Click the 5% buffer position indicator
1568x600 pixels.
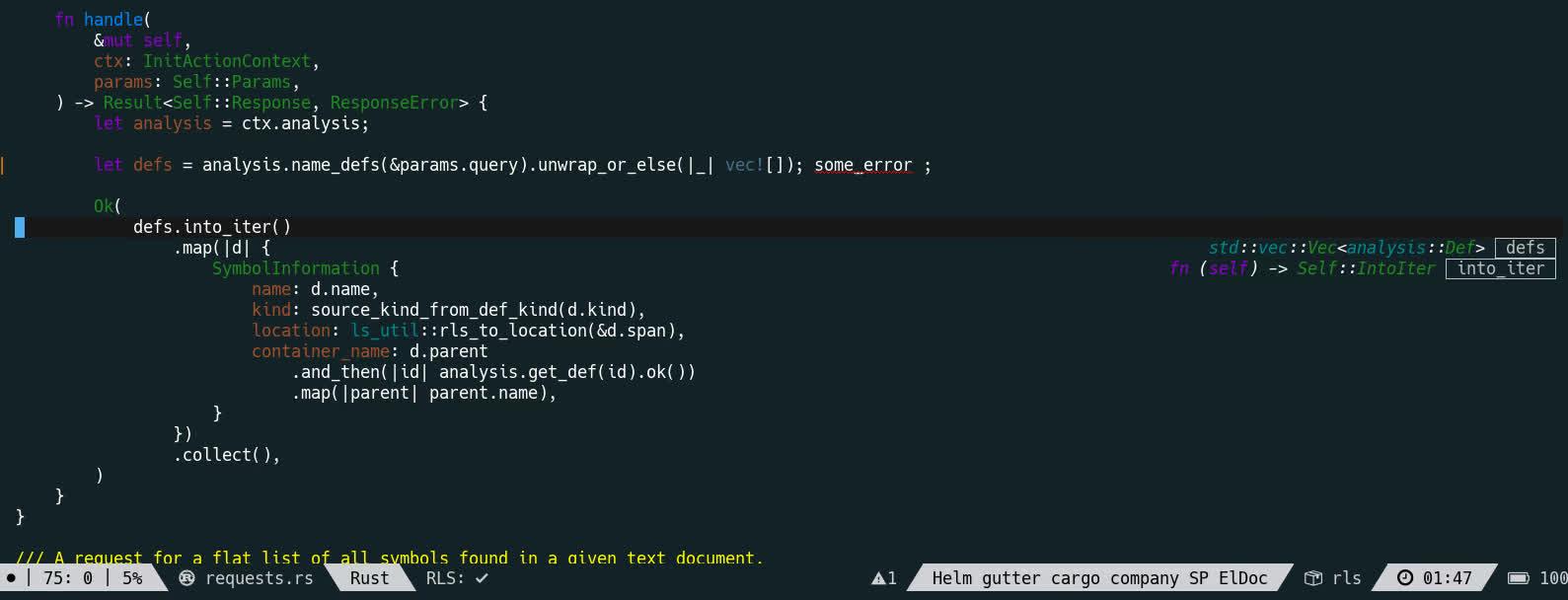[132, 578]
